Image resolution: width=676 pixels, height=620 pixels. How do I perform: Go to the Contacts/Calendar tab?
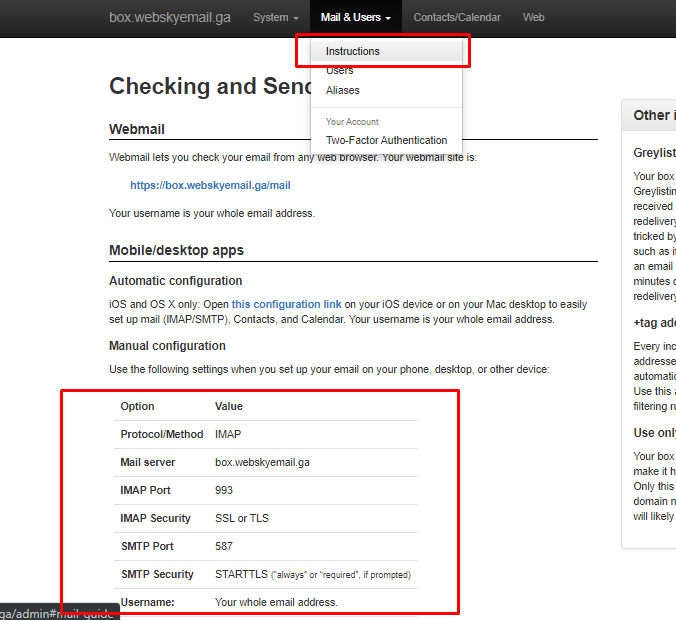(x=457, y=18)
